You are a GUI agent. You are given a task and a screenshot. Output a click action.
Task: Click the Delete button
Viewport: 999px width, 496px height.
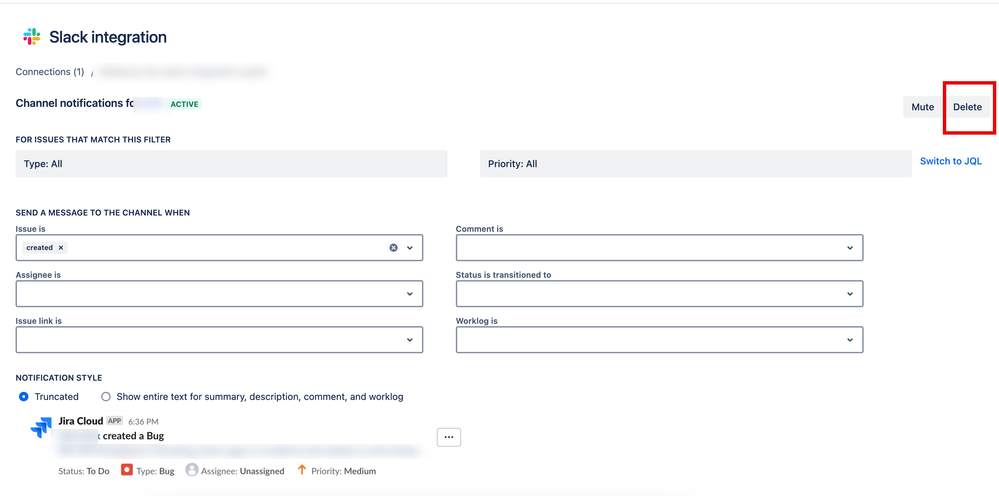pyautogui.click(x=967, y=107)
